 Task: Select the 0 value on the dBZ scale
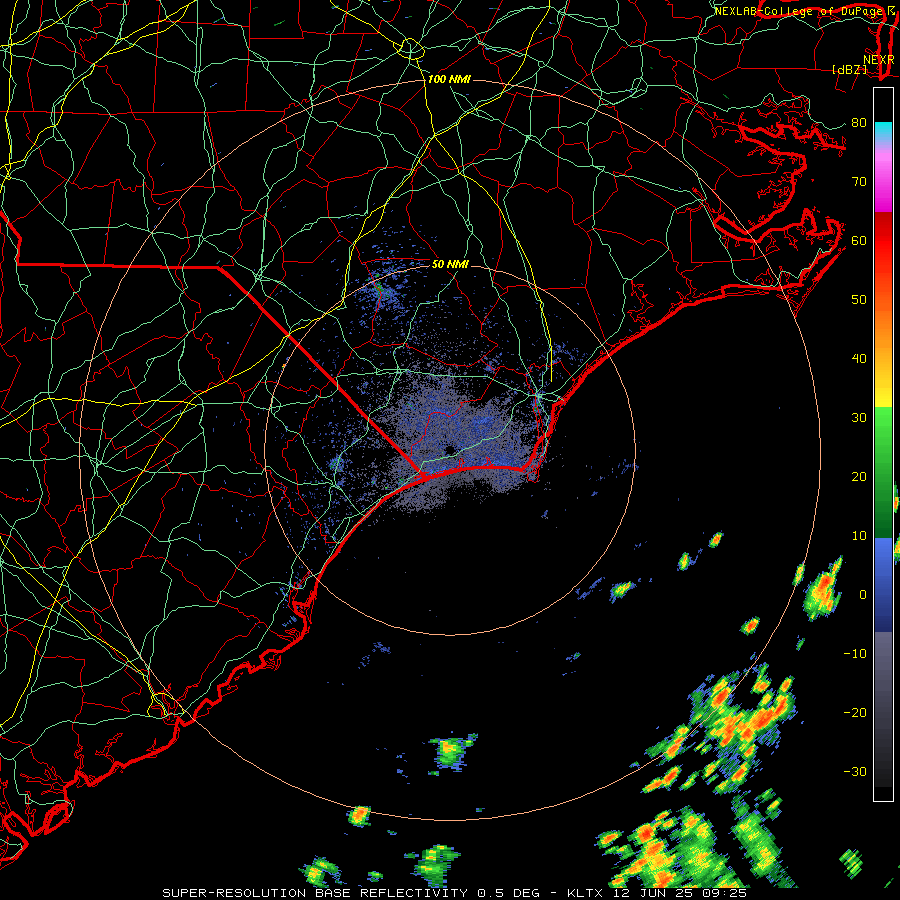[863, 595]
